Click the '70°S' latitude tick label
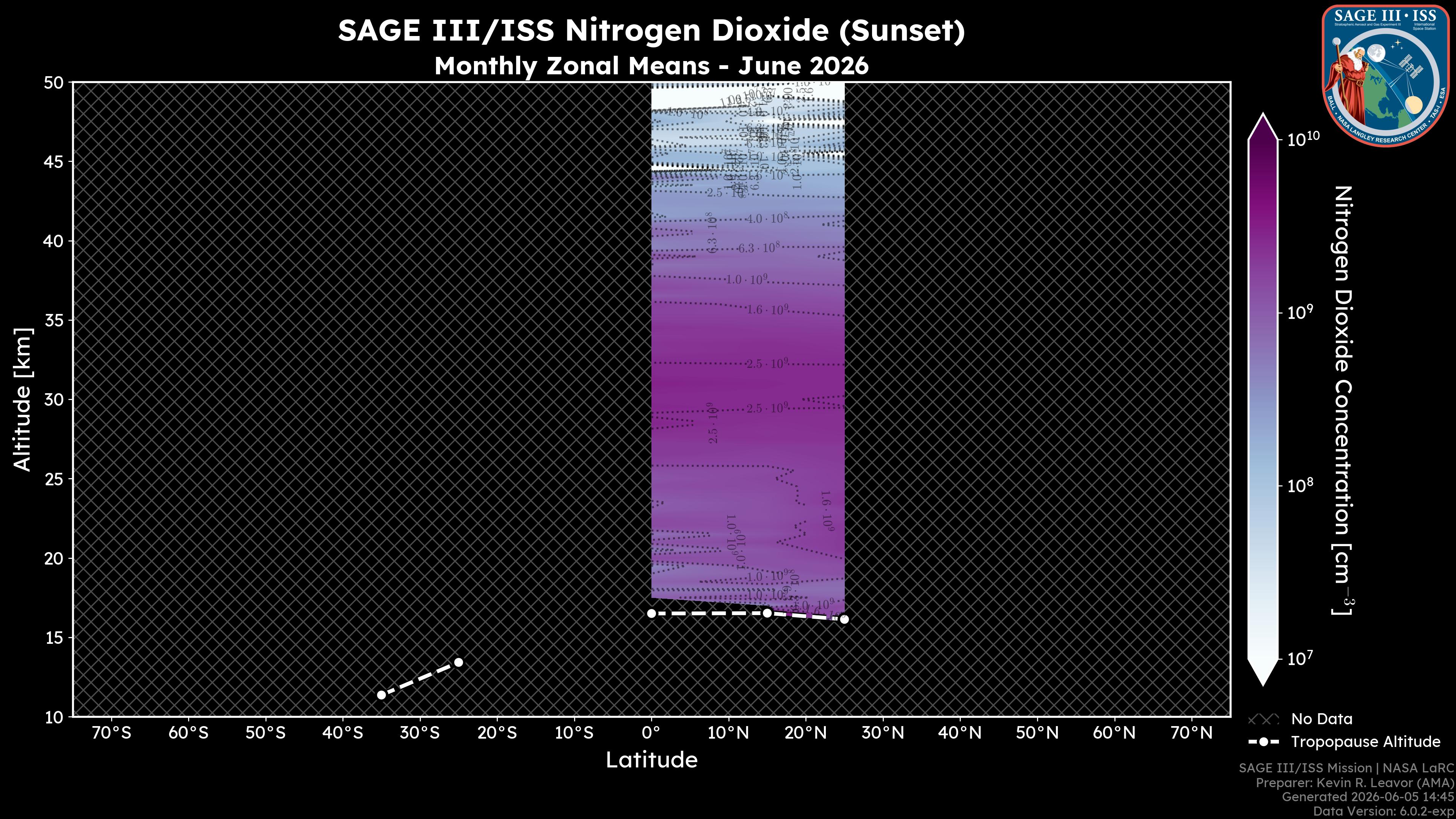 click(111, 733)
